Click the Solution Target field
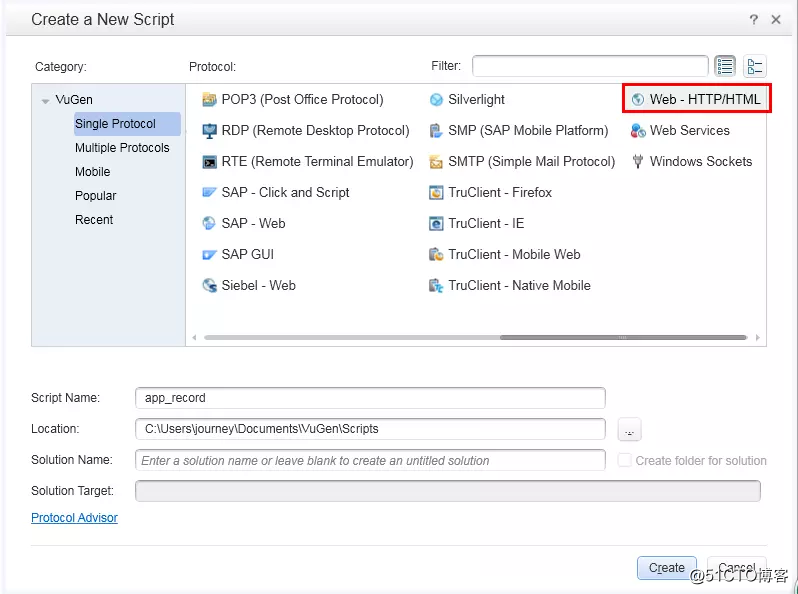The width and height of the screenshot is (798, 594). pos(448,491)
